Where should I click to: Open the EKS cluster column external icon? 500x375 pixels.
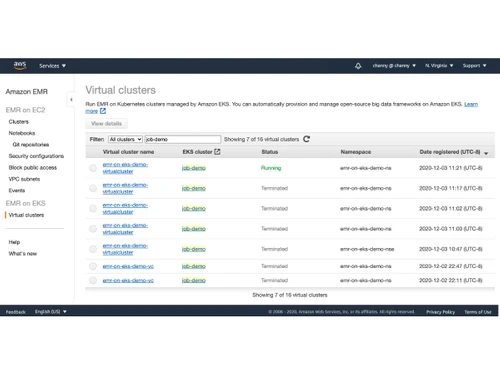click(x=217, y=152)
